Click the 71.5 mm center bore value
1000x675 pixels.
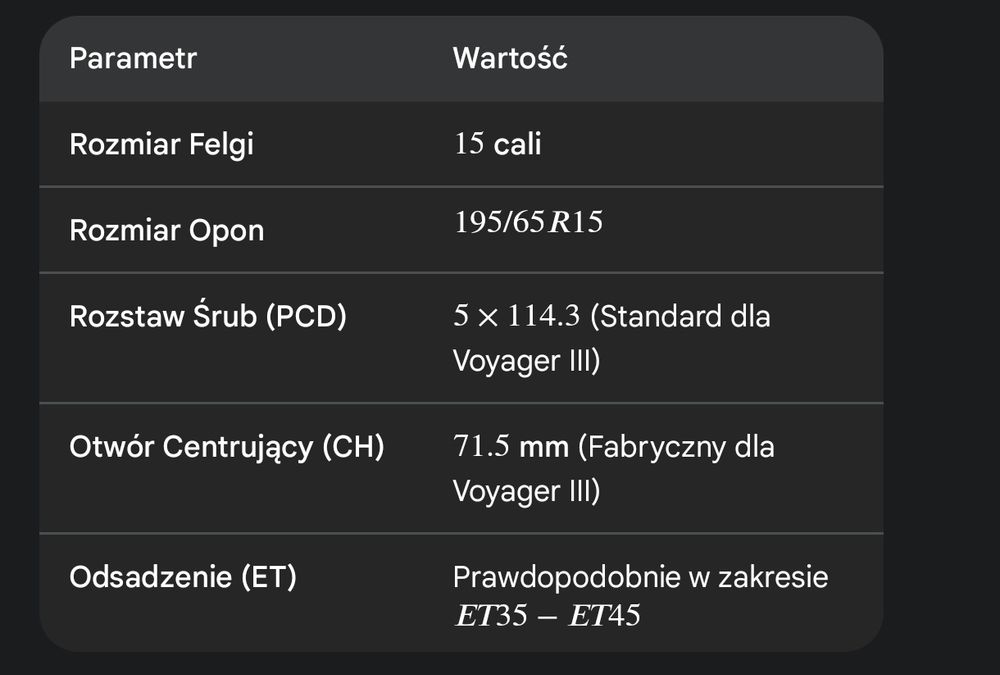pos(510,447)
